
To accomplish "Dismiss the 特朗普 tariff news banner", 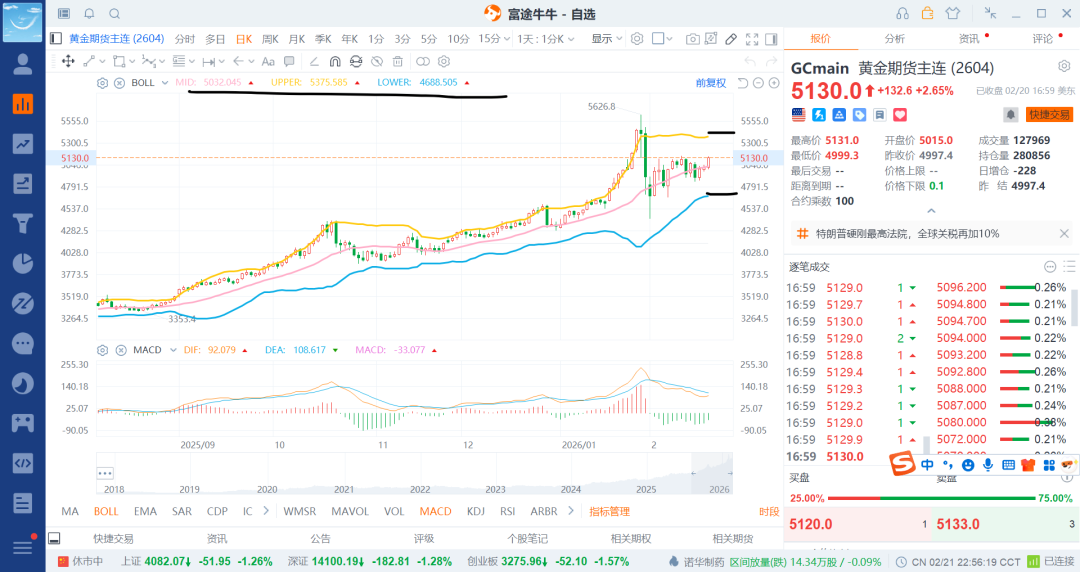I will pyautogui.click(x=1064, y=234).
